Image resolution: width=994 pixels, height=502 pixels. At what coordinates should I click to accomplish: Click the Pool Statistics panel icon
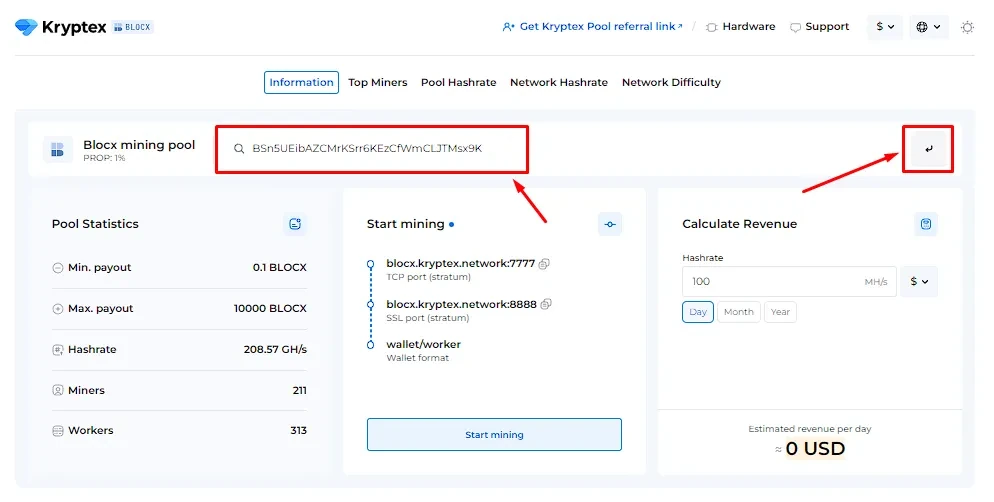click(295, 224)
